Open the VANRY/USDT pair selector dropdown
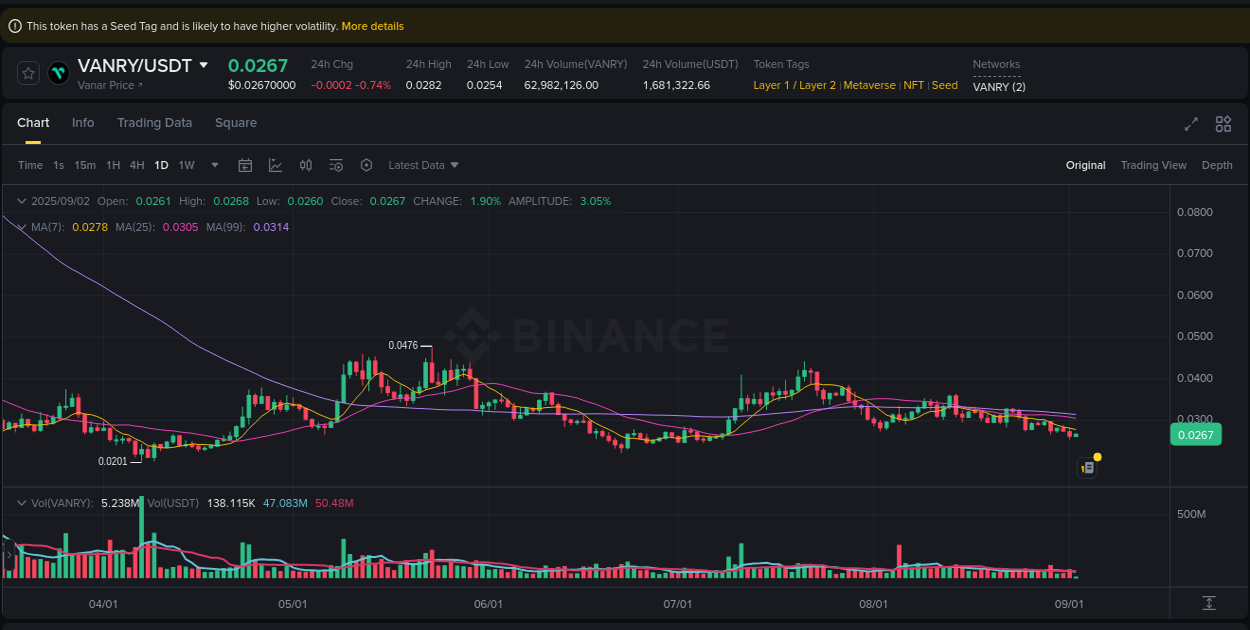1250x630 pixels. point(205,65)
